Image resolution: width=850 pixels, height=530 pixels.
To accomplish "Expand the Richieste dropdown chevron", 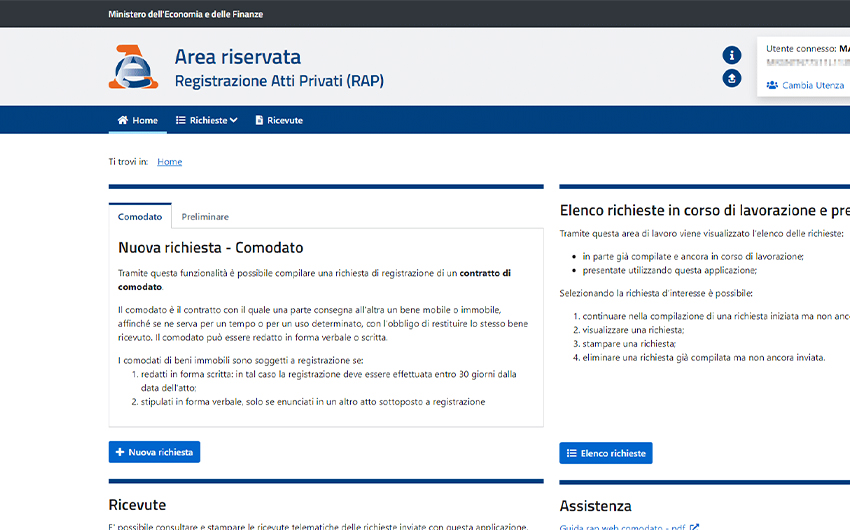I will pos(234,120).
